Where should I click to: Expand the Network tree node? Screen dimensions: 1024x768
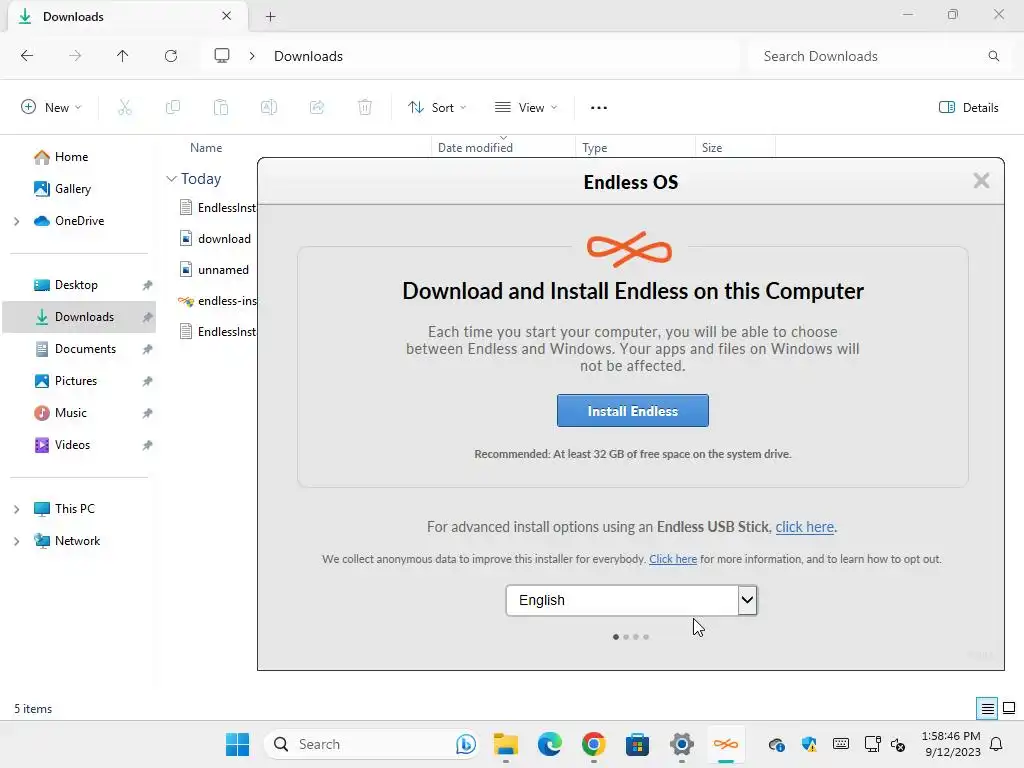[x=16, y=541]
